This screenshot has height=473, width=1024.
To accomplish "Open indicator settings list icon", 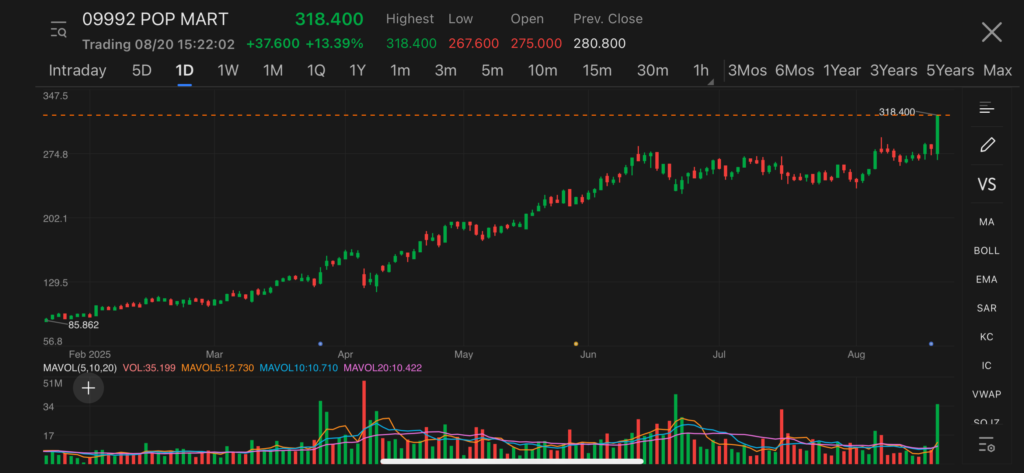I will coord(986,447).
